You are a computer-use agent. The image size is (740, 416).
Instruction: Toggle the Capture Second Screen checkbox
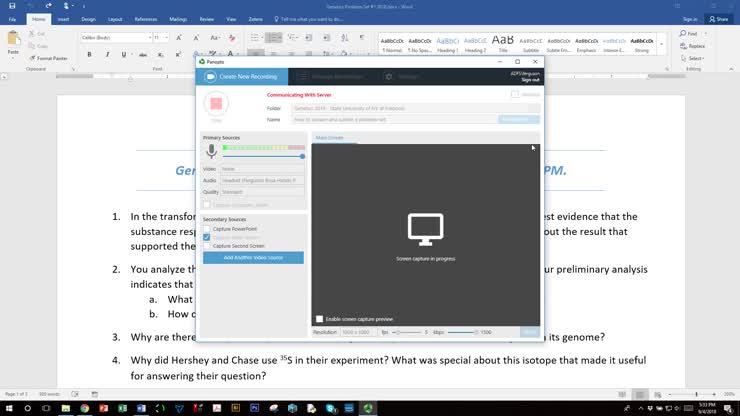coord(207,245)
